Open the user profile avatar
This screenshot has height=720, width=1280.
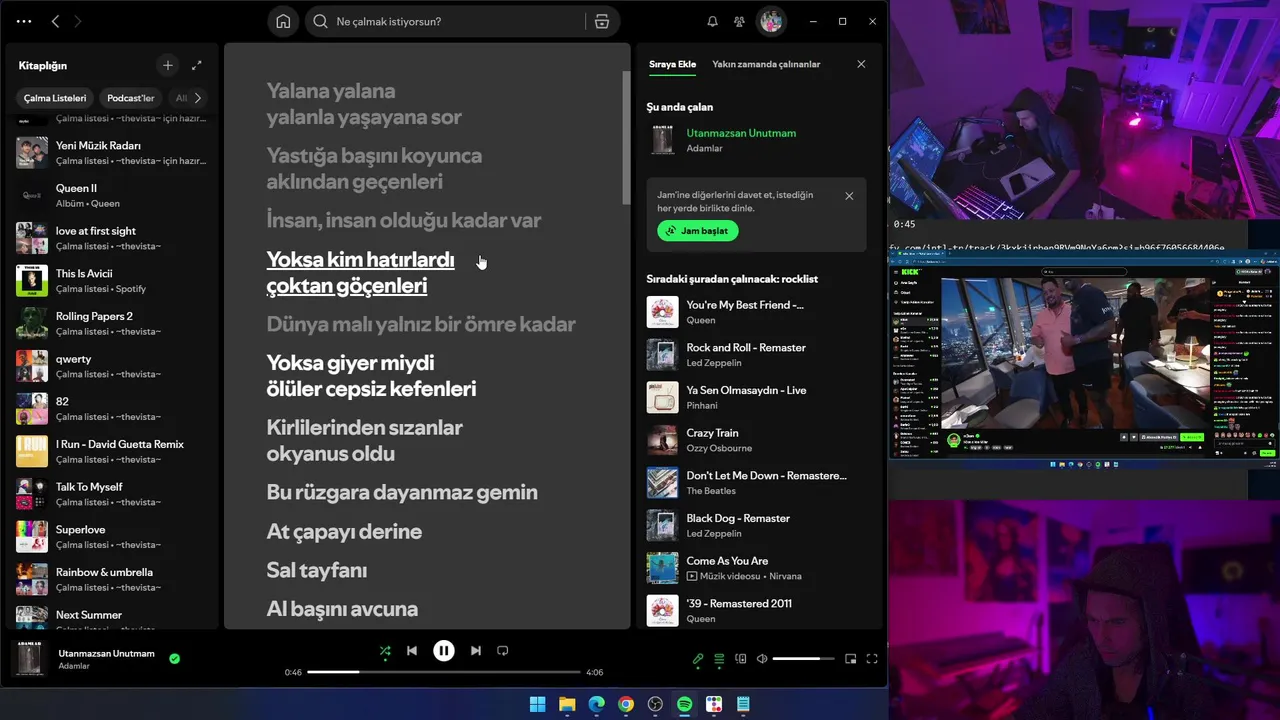coord(771,21)
